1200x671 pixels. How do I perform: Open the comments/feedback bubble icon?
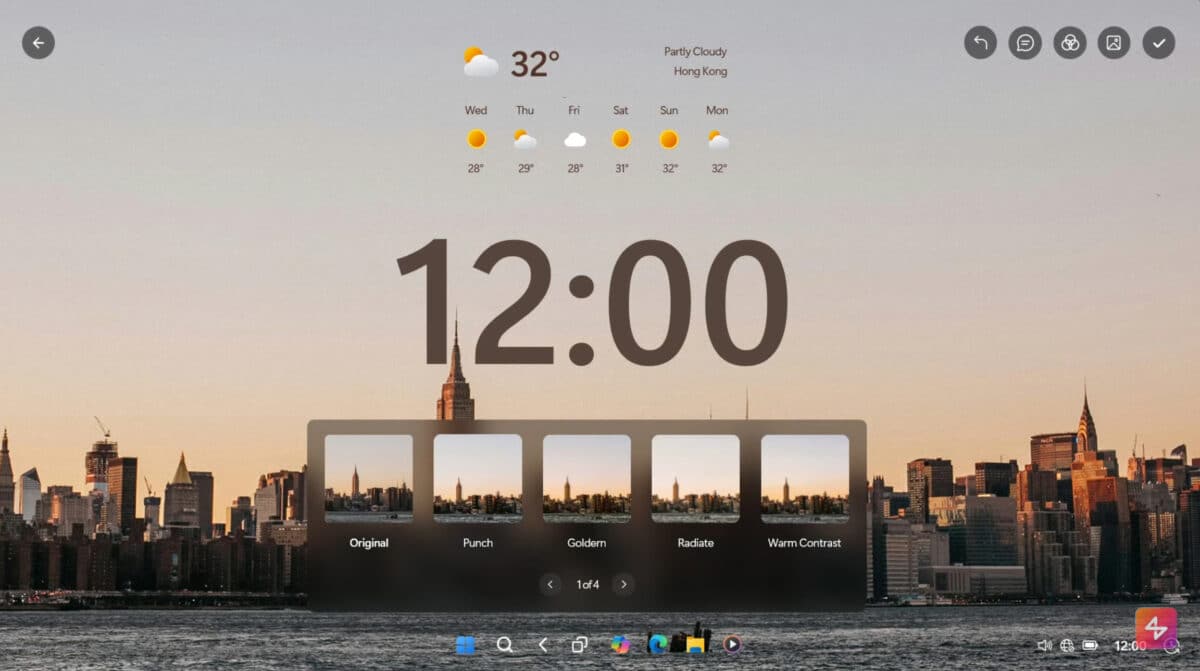[x=1024, y=43]
